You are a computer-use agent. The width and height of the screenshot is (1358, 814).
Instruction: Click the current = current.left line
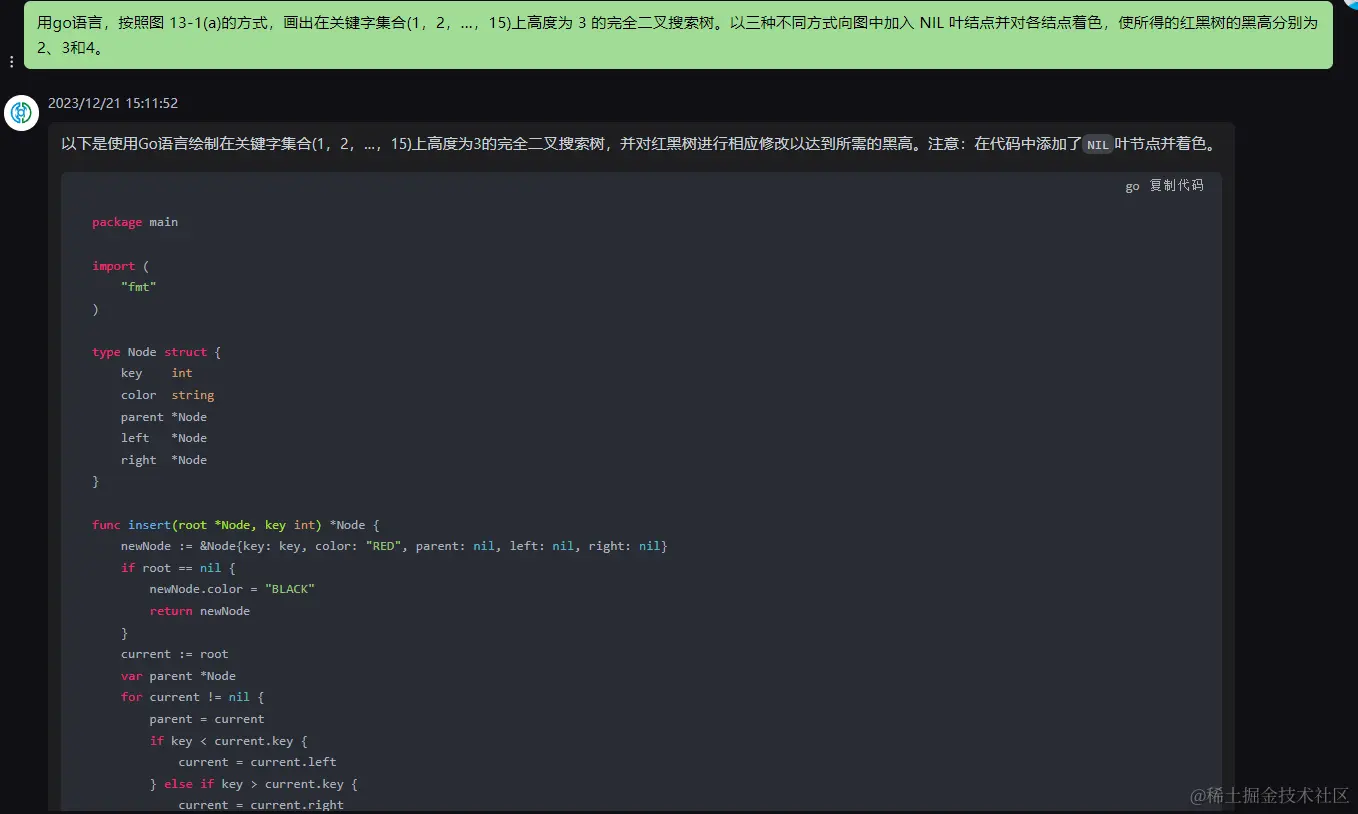(253, 761)
